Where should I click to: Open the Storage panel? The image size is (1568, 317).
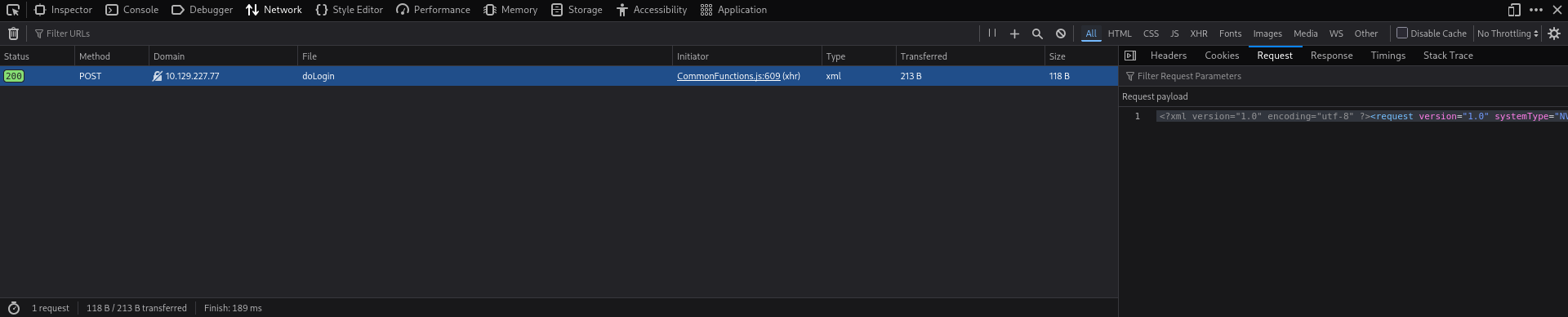pos(577,10)
